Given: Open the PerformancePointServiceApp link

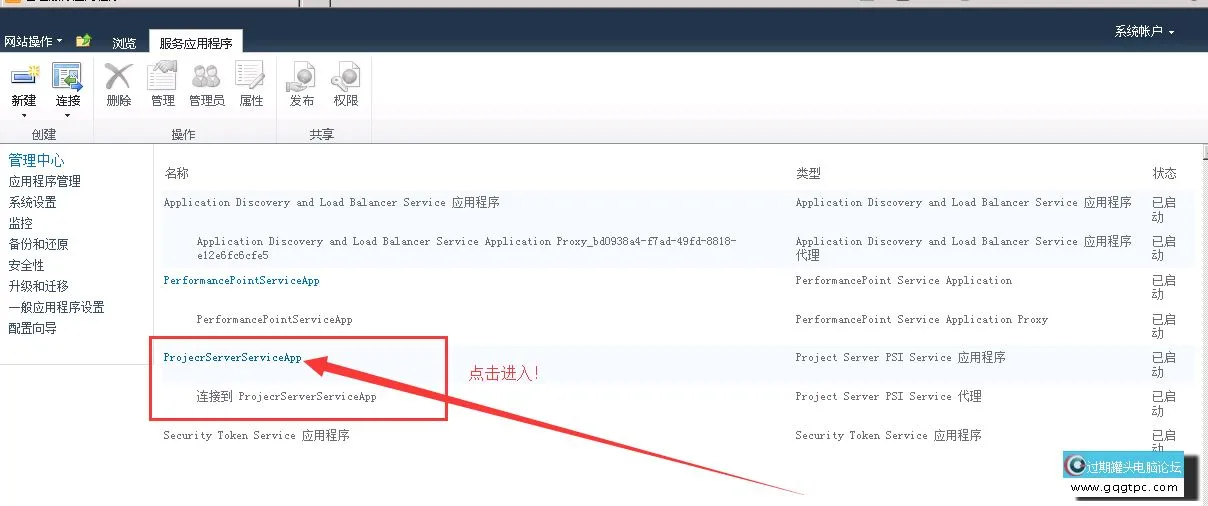Looking at the screenshot, I should click(241, 281).
